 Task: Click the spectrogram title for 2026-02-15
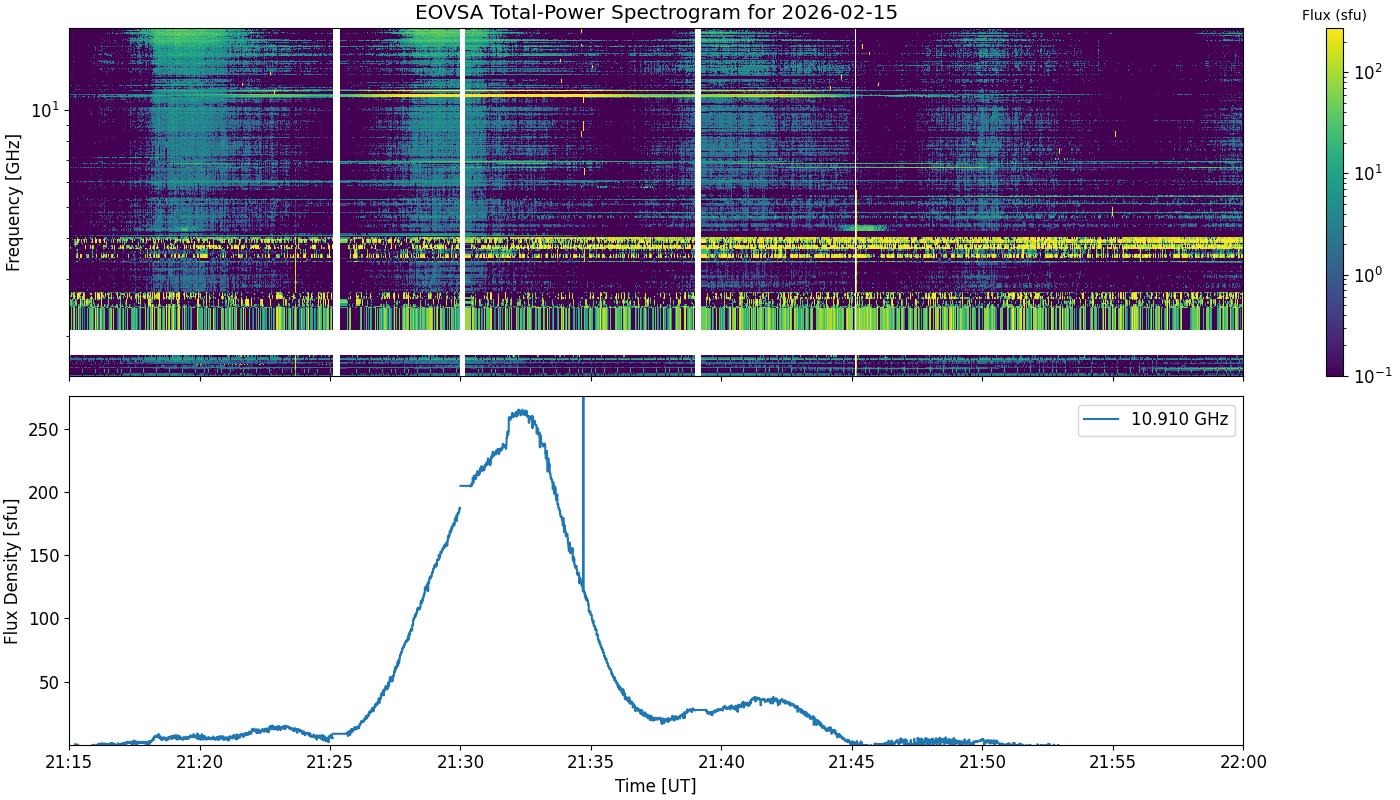(656, 13)
